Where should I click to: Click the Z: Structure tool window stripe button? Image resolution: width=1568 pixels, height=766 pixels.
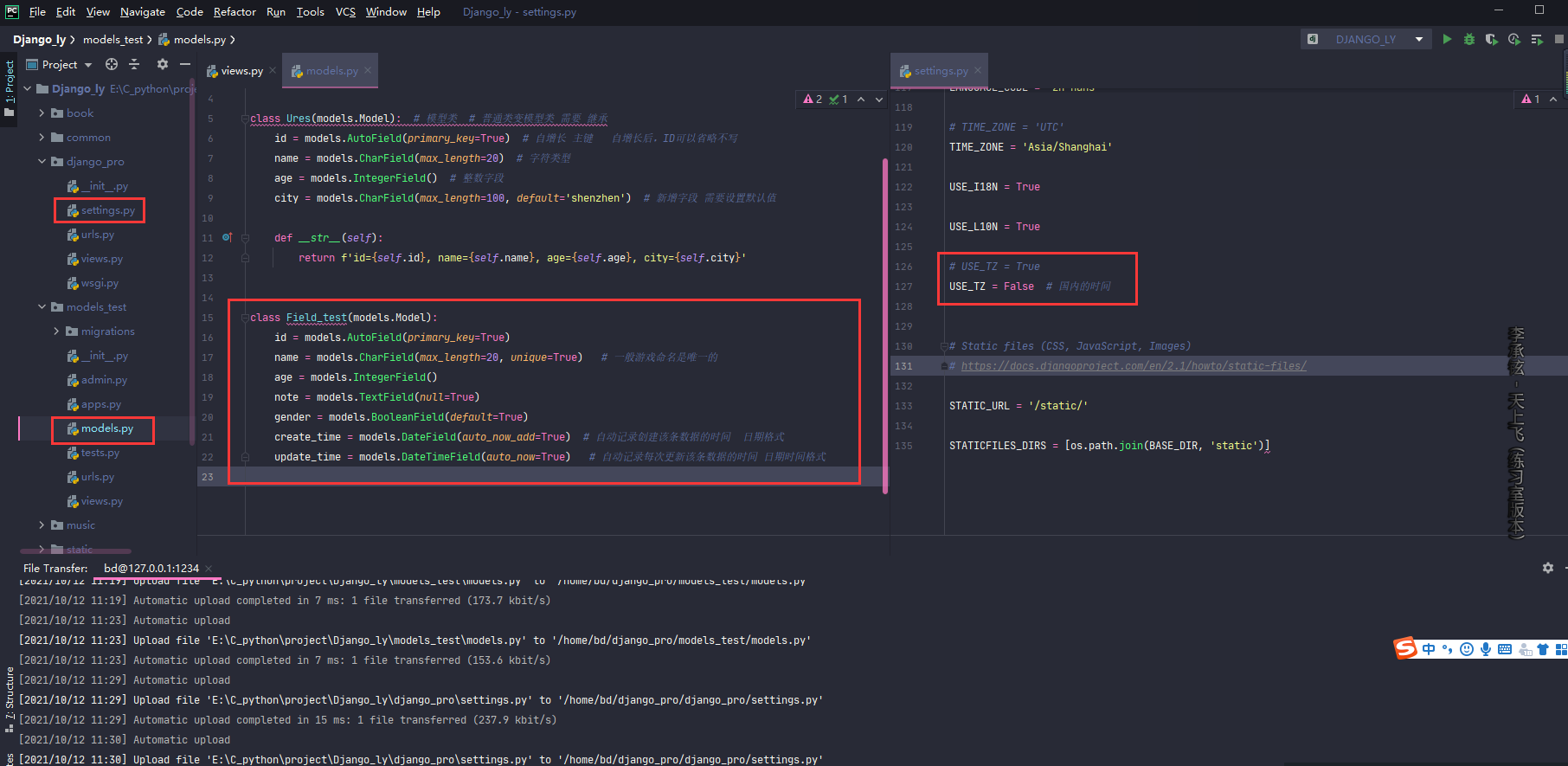(10, 699)
